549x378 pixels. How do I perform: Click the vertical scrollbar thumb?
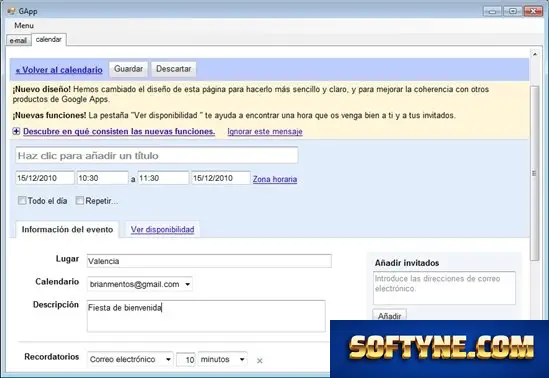click(x=534, y=173)
